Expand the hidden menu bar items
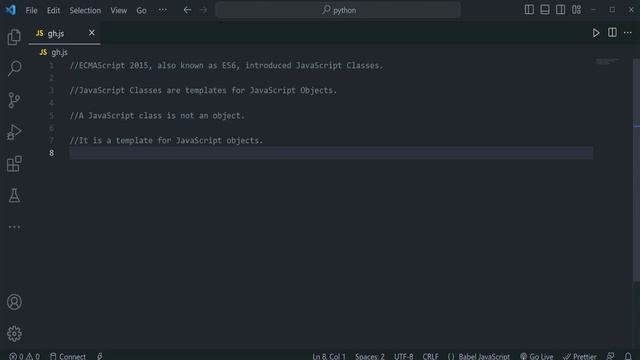 coord(162,10)
